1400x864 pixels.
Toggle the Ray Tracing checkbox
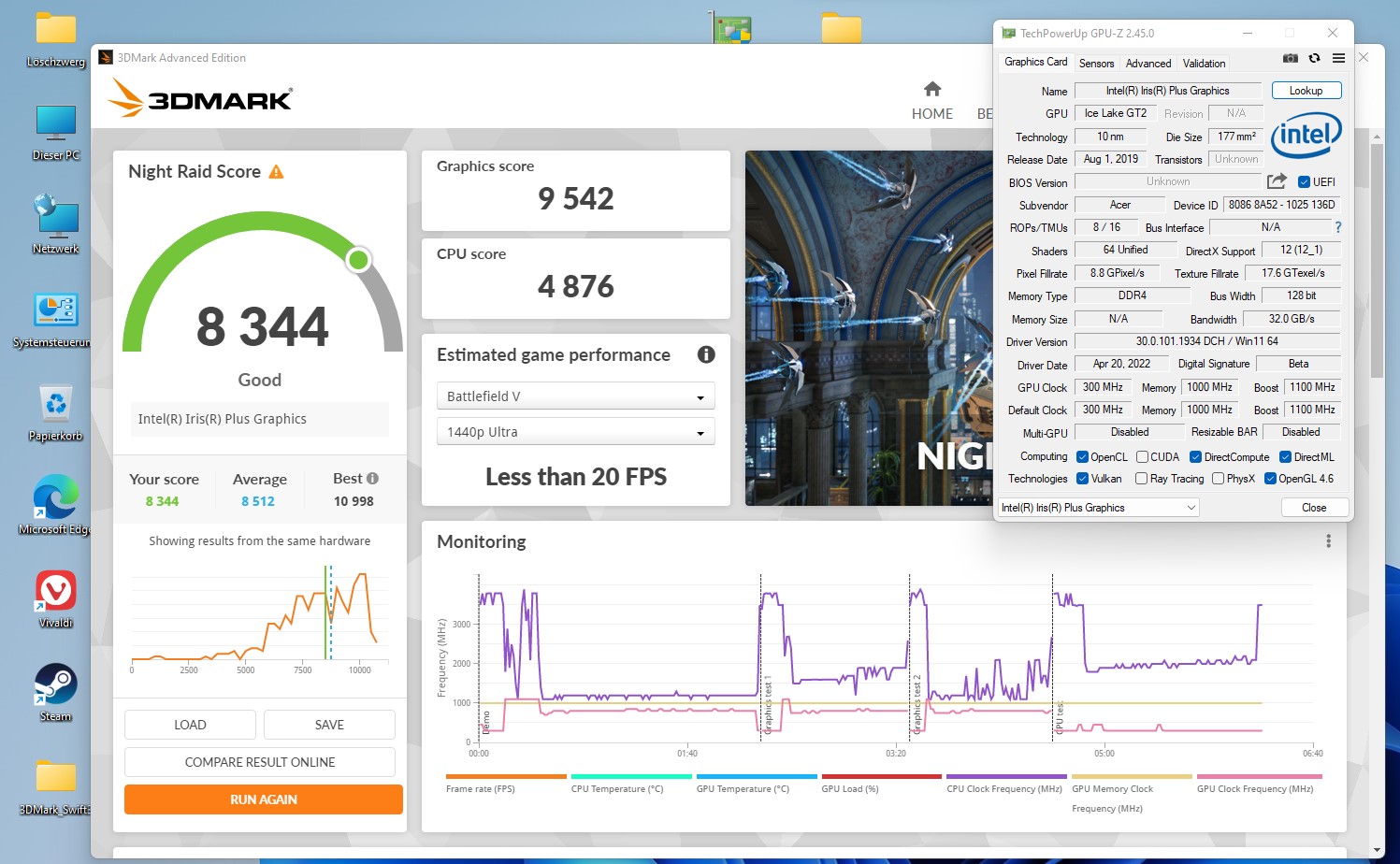click(x=1141, y=479)
